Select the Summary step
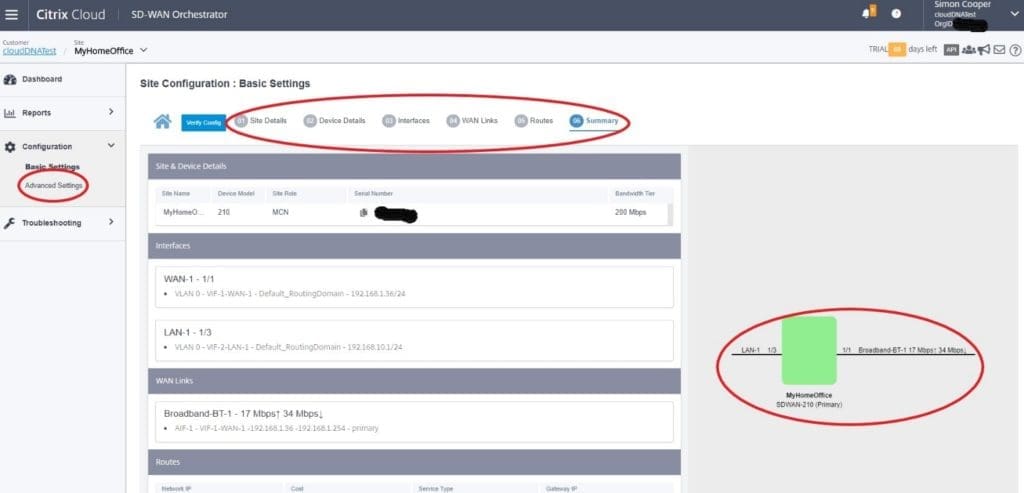The height and width of the screenshot is (493, 1024). tap(594, 121)
